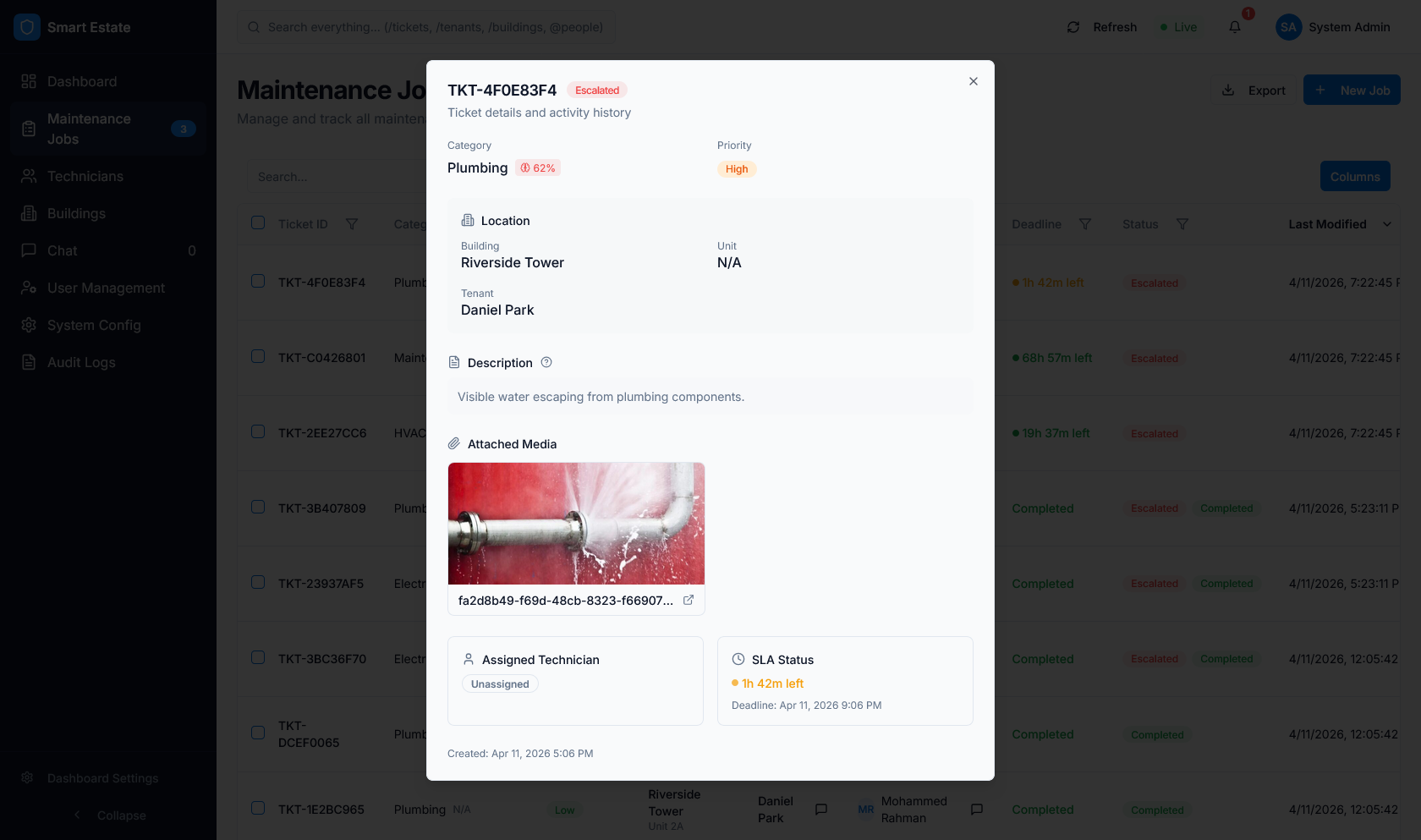1421x840 pixels.
Task: Click the Smart Estate shield logo
Action: click(x=27, y=27)
